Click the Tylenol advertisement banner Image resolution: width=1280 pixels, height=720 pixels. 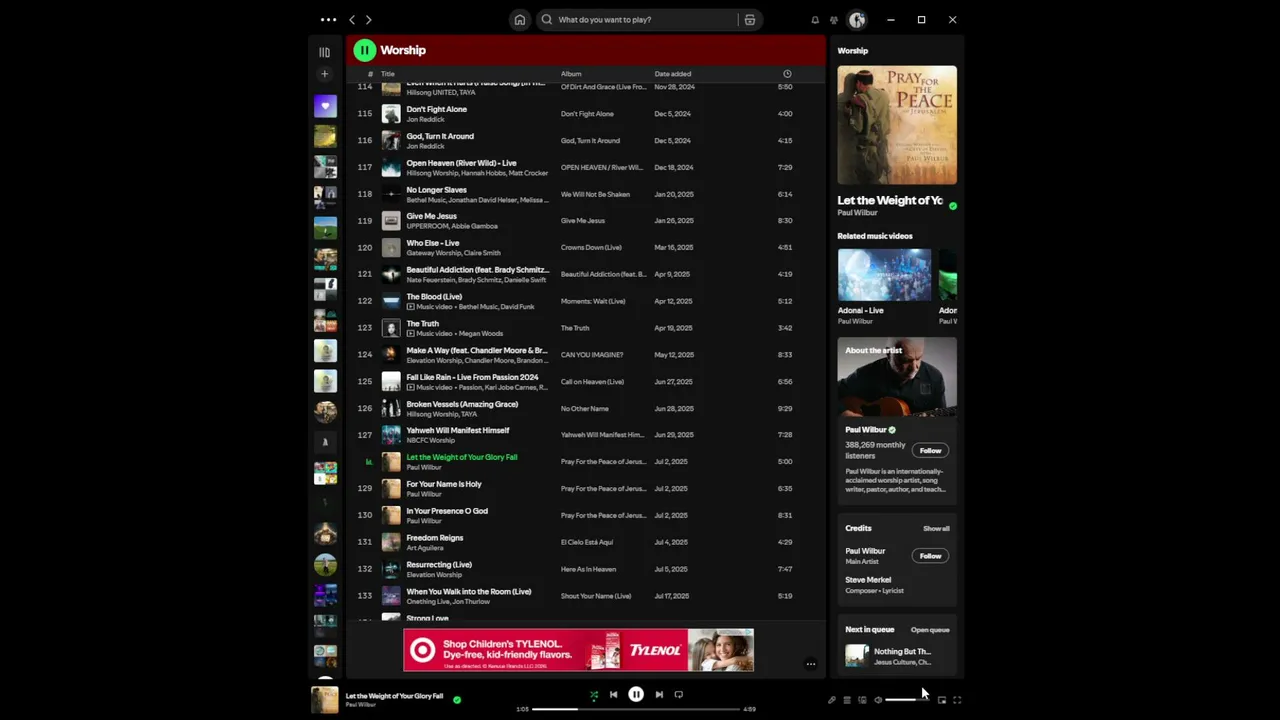(x=578, y=650)
